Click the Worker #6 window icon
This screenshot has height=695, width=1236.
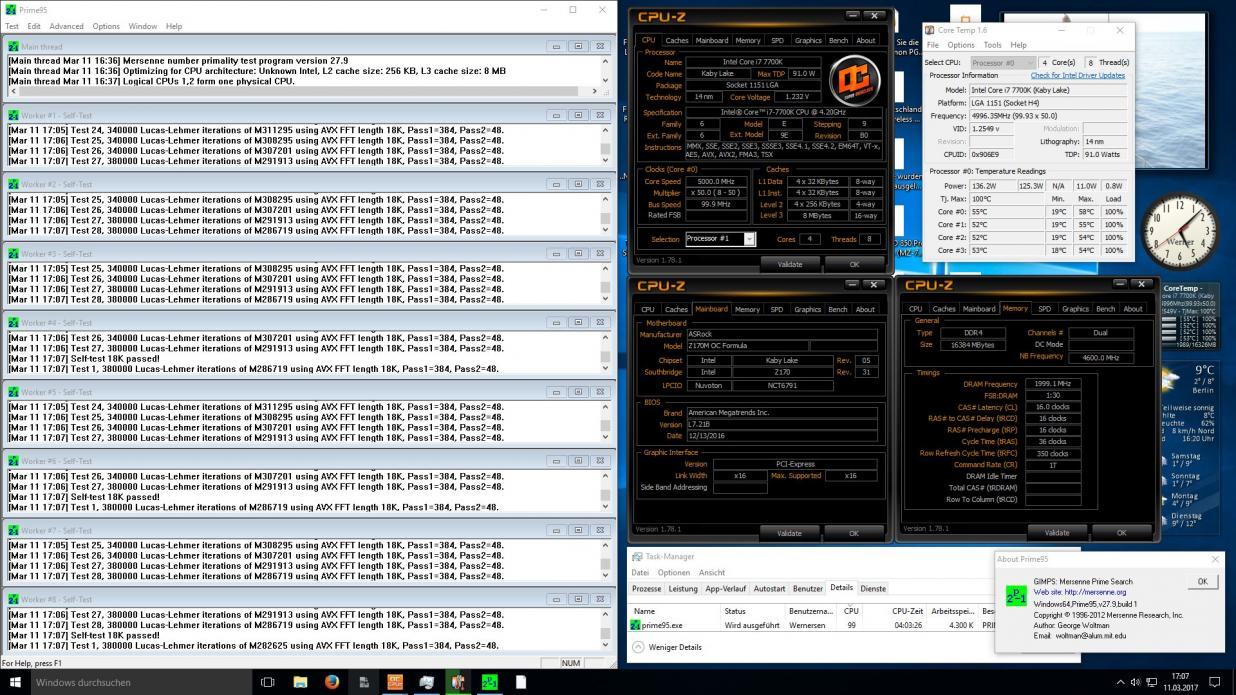13,461
